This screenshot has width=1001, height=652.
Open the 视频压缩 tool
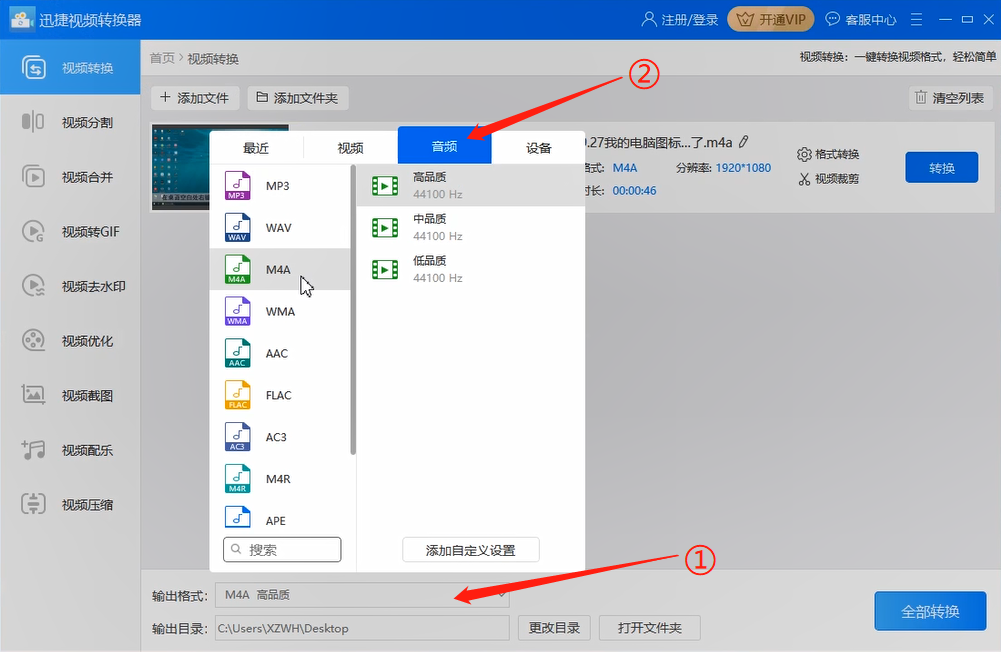(70, 504)
